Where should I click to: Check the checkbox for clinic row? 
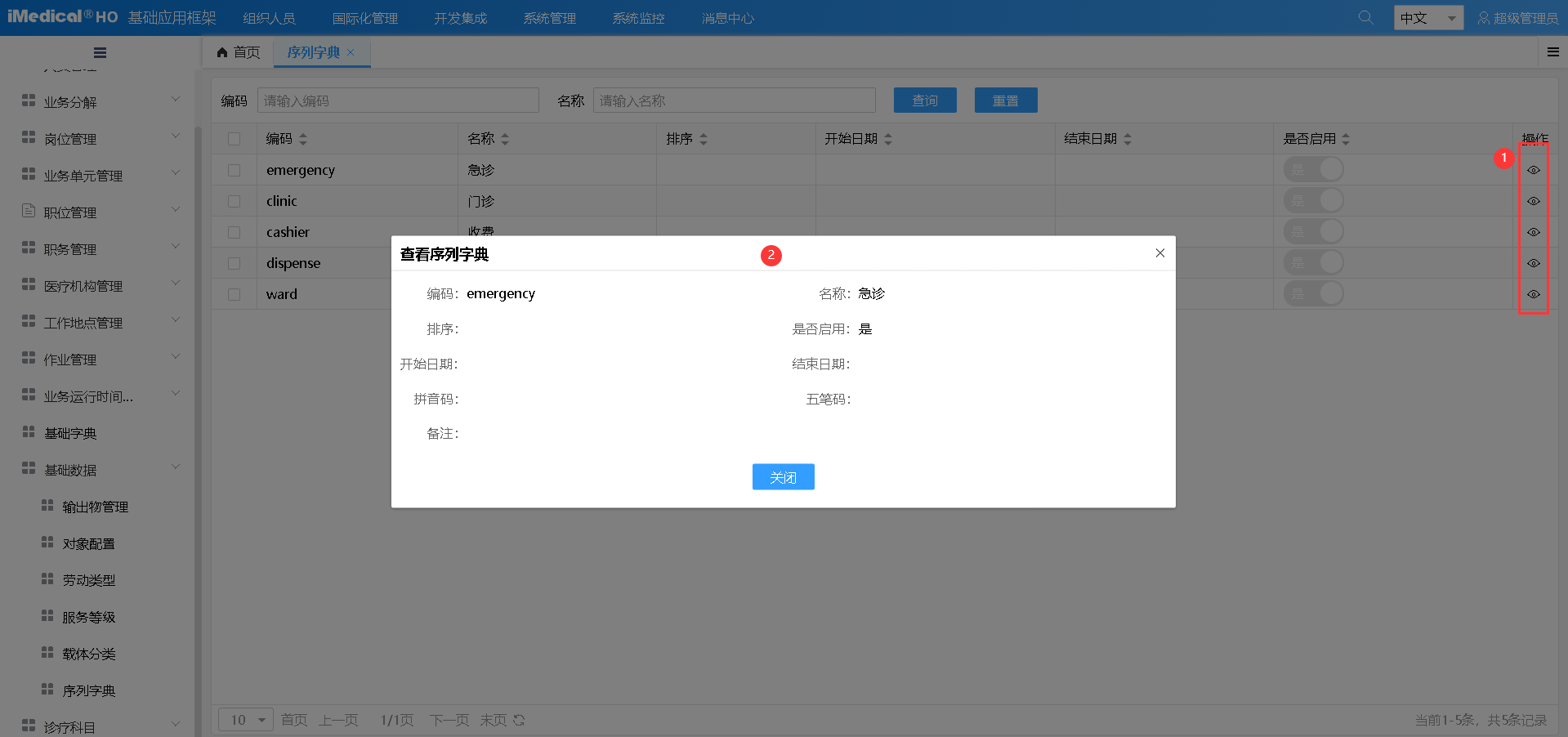pyautogui.click(x=235, y=201)
